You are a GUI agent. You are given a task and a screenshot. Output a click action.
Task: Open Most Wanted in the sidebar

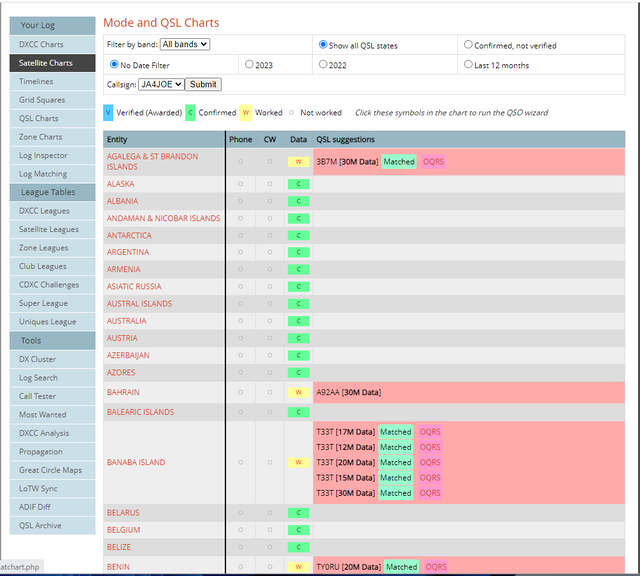point(52,415)
